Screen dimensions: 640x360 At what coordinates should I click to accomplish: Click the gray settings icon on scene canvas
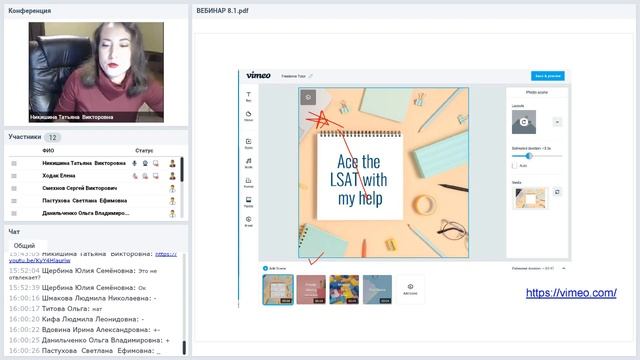pos(308,97)
